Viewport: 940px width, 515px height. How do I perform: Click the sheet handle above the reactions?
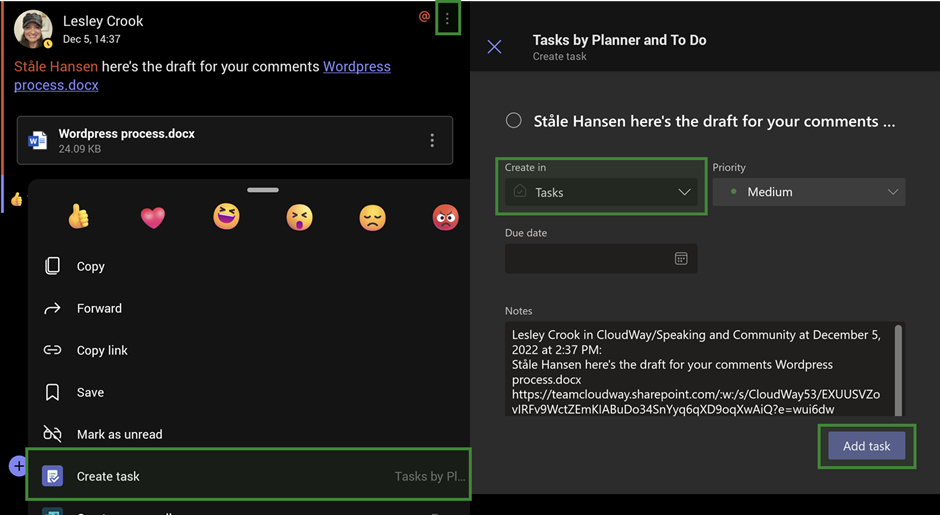tap(263, 190)
